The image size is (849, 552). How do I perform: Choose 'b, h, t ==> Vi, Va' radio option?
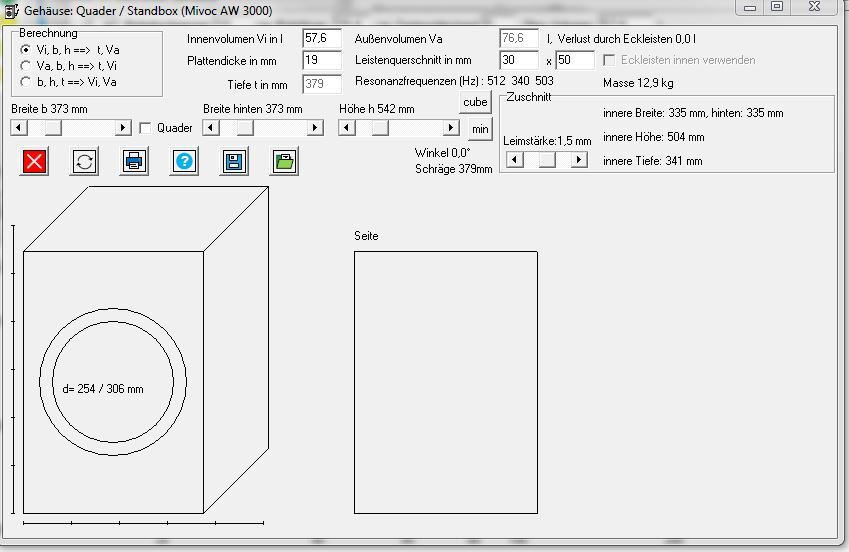[x=26, y=82]
